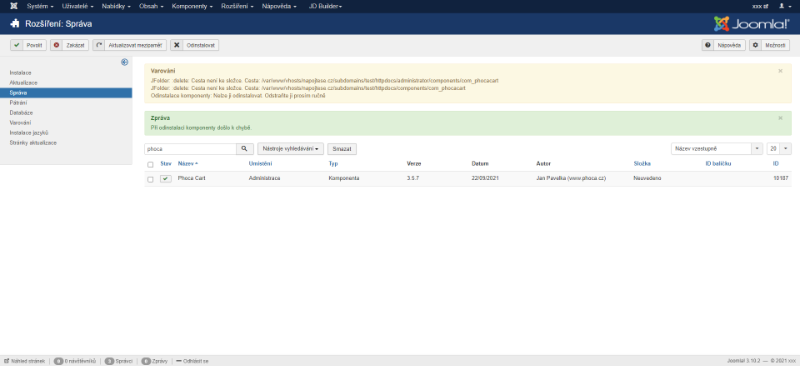Click Aktualizovat mezipaměť button
The width and height of the screenshot is (800, 366).
point(130,45)
